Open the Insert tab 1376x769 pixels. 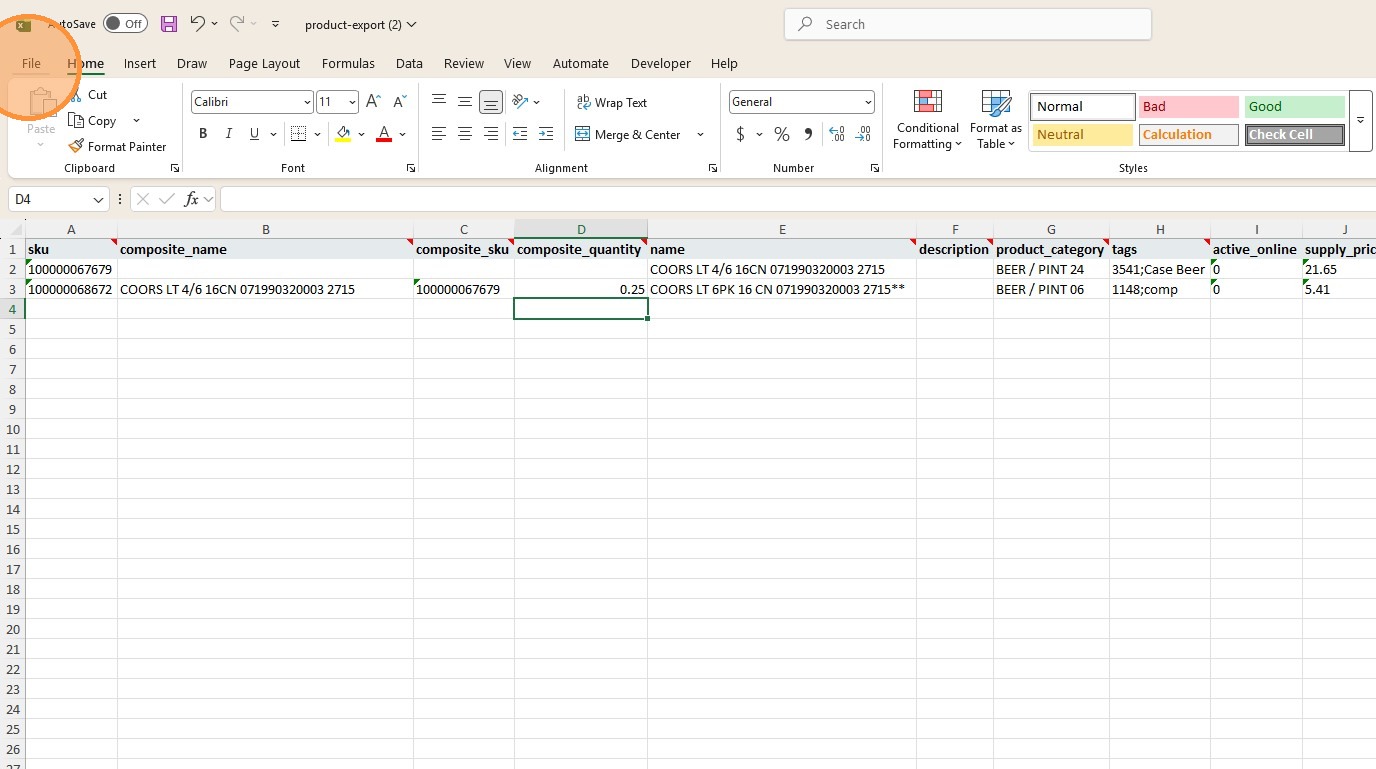tap(140, 63)
